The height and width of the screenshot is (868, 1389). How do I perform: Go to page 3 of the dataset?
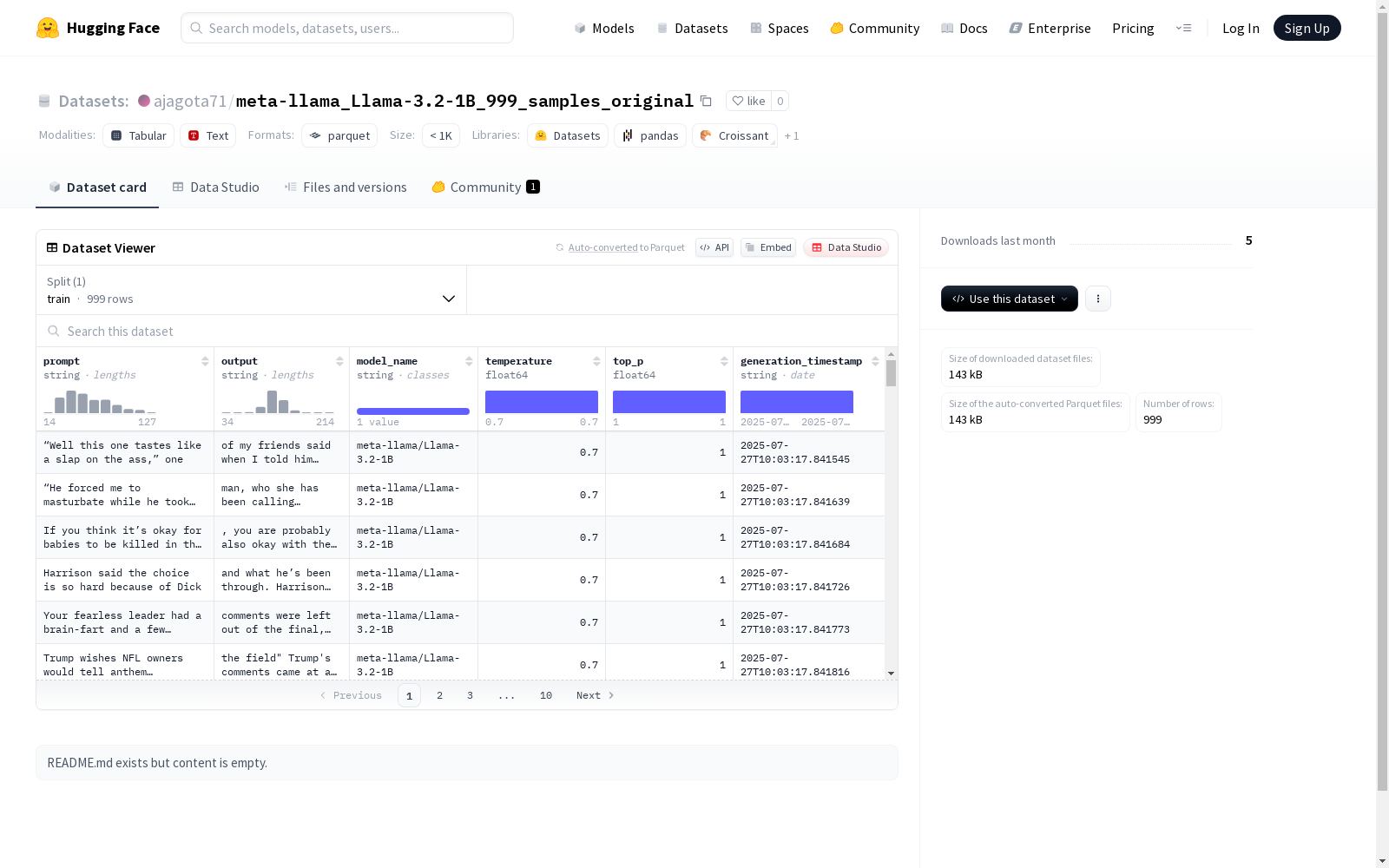tap(471, 695)
